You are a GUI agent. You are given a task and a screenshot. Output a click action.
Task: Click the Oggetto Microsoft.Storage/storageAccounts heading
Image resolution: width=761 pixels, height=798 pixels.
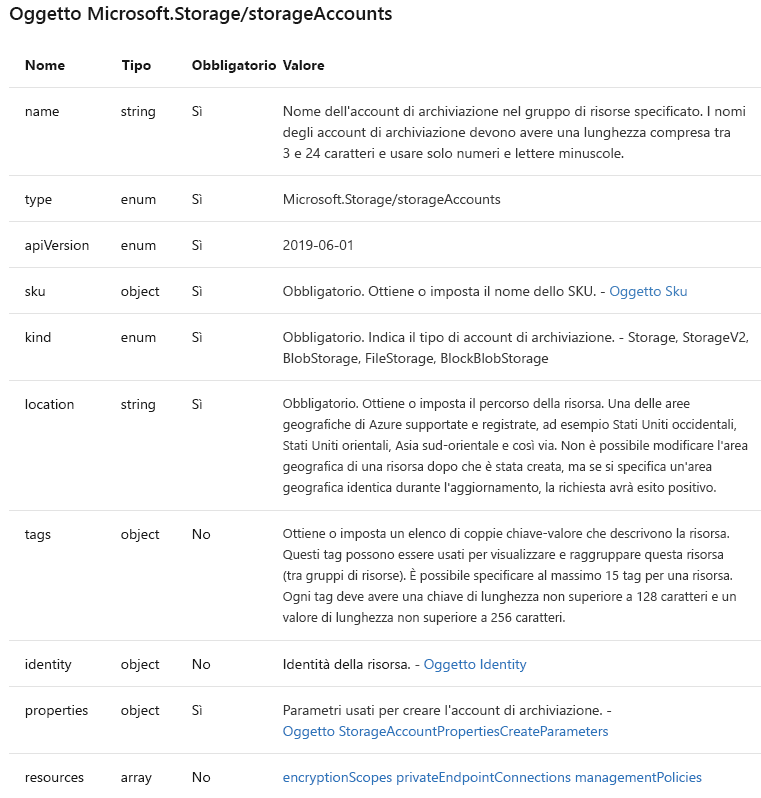tap(200, 15)
